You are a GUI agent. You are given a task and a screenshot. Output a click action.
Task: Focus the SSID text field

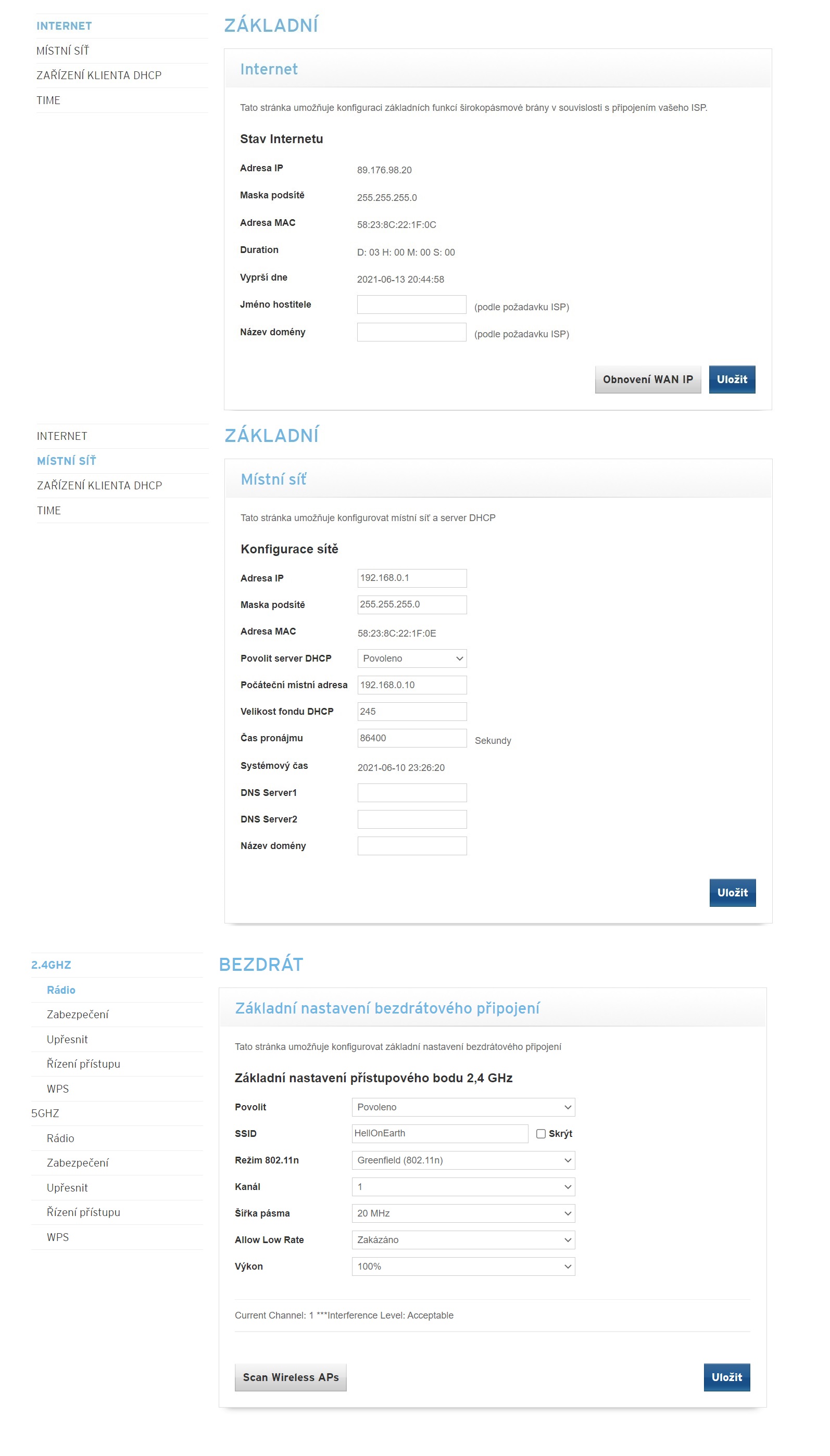(439, 1133)
